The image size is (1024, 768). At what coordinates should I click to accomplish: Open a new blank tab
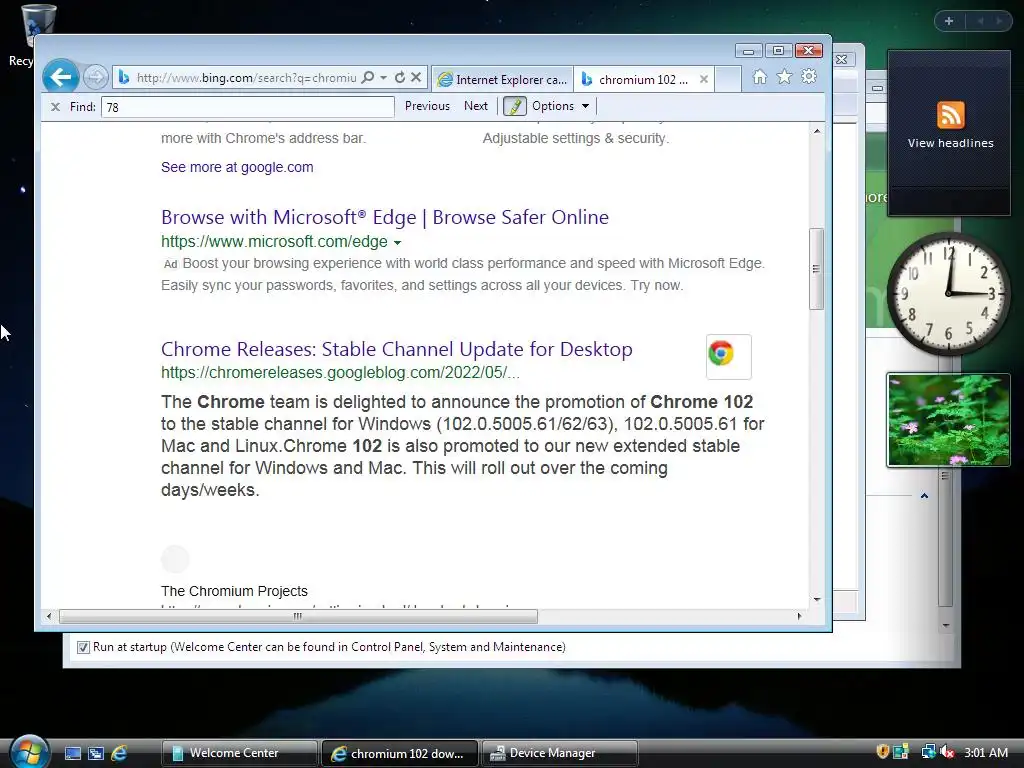pos(728,79)
